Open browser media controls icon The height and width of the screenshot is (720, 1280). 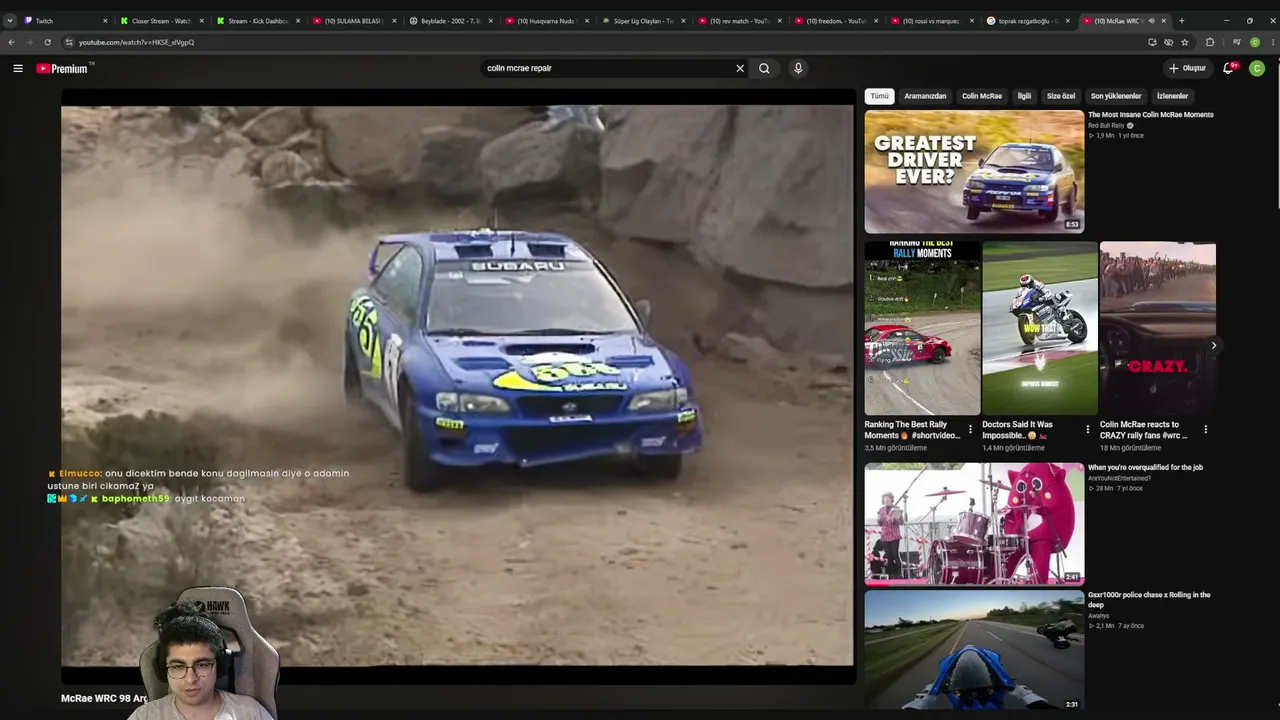click(1237, 42)
